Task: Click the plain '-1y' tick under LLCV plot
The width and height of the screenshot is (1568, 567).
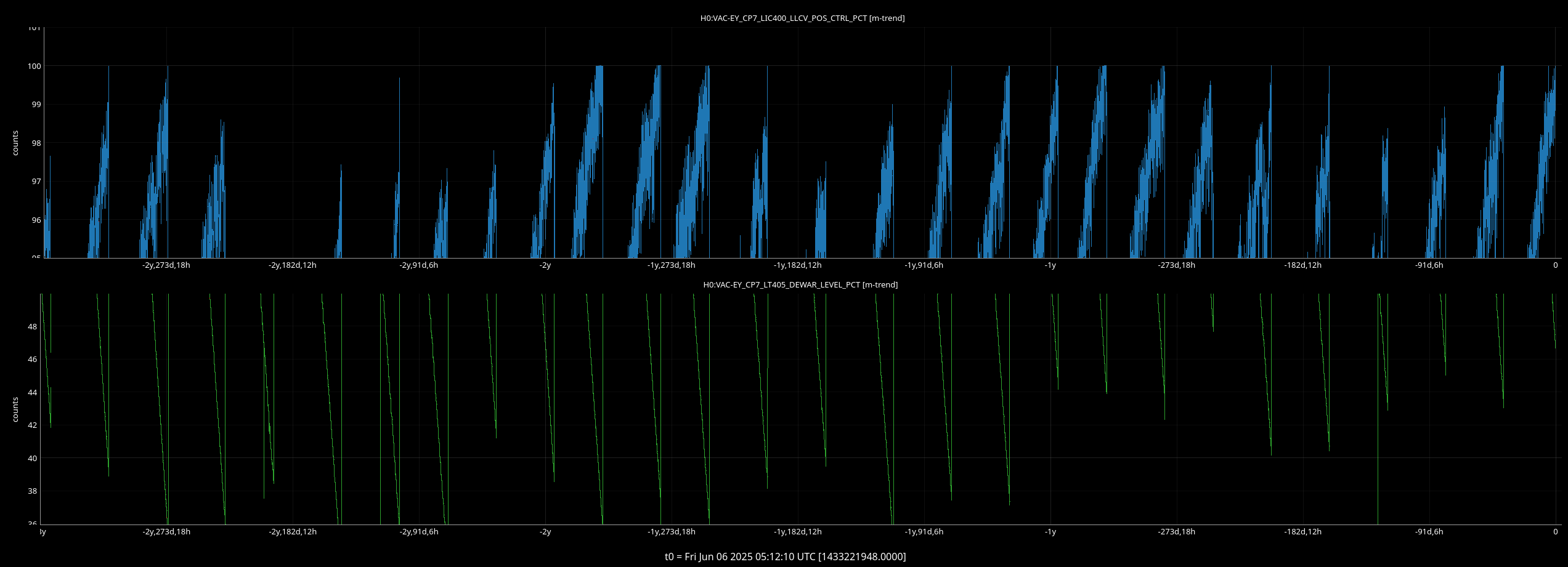Action: click(1050, 265)
